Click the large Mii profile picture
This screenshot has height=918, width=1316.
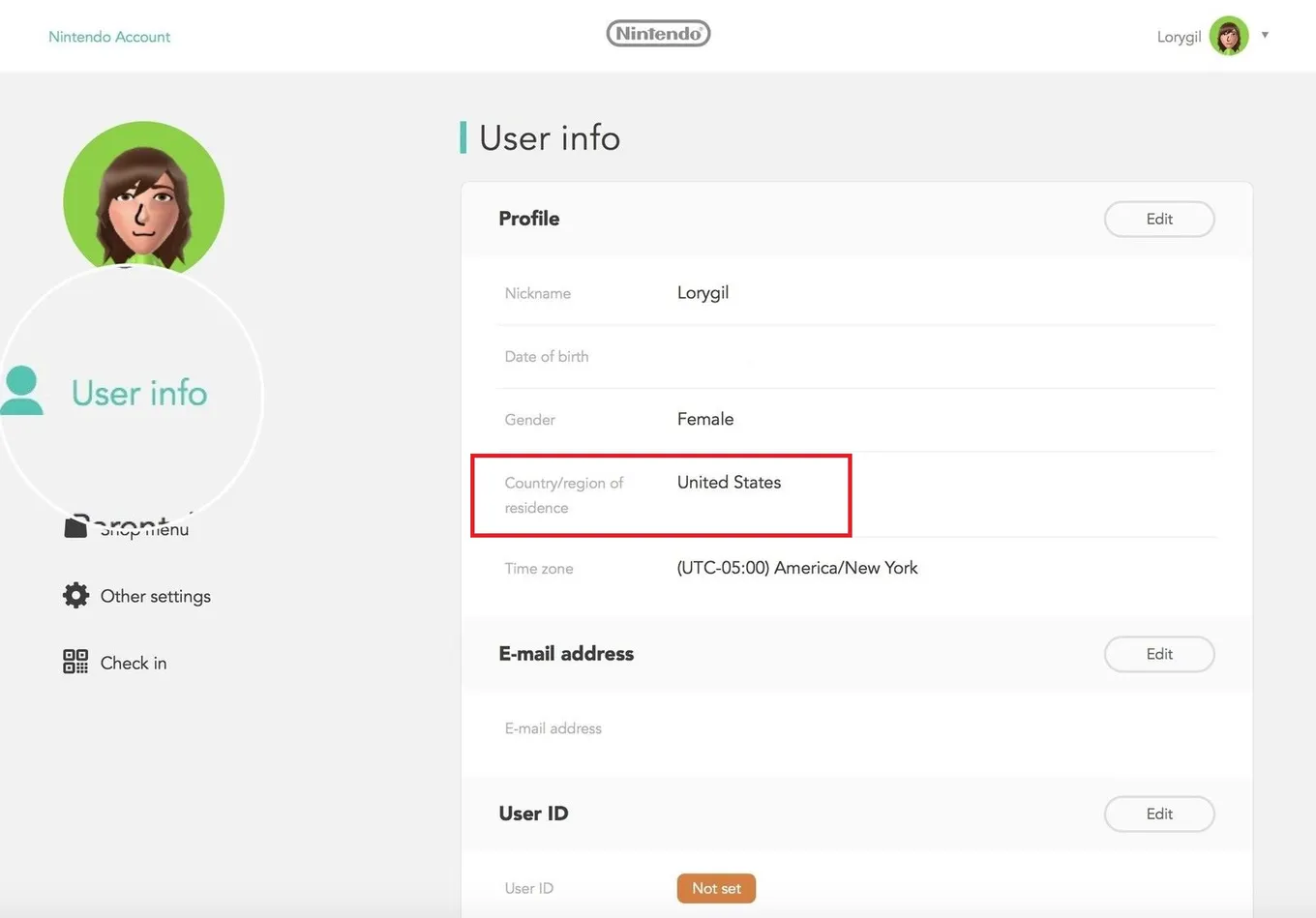[x=143, y=198]
